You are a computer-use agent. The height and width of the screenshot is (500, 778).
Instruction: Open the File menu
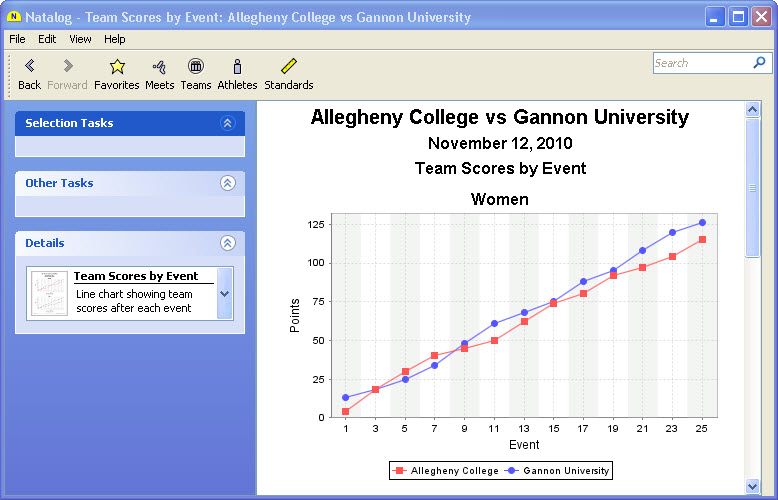[17, 39]
